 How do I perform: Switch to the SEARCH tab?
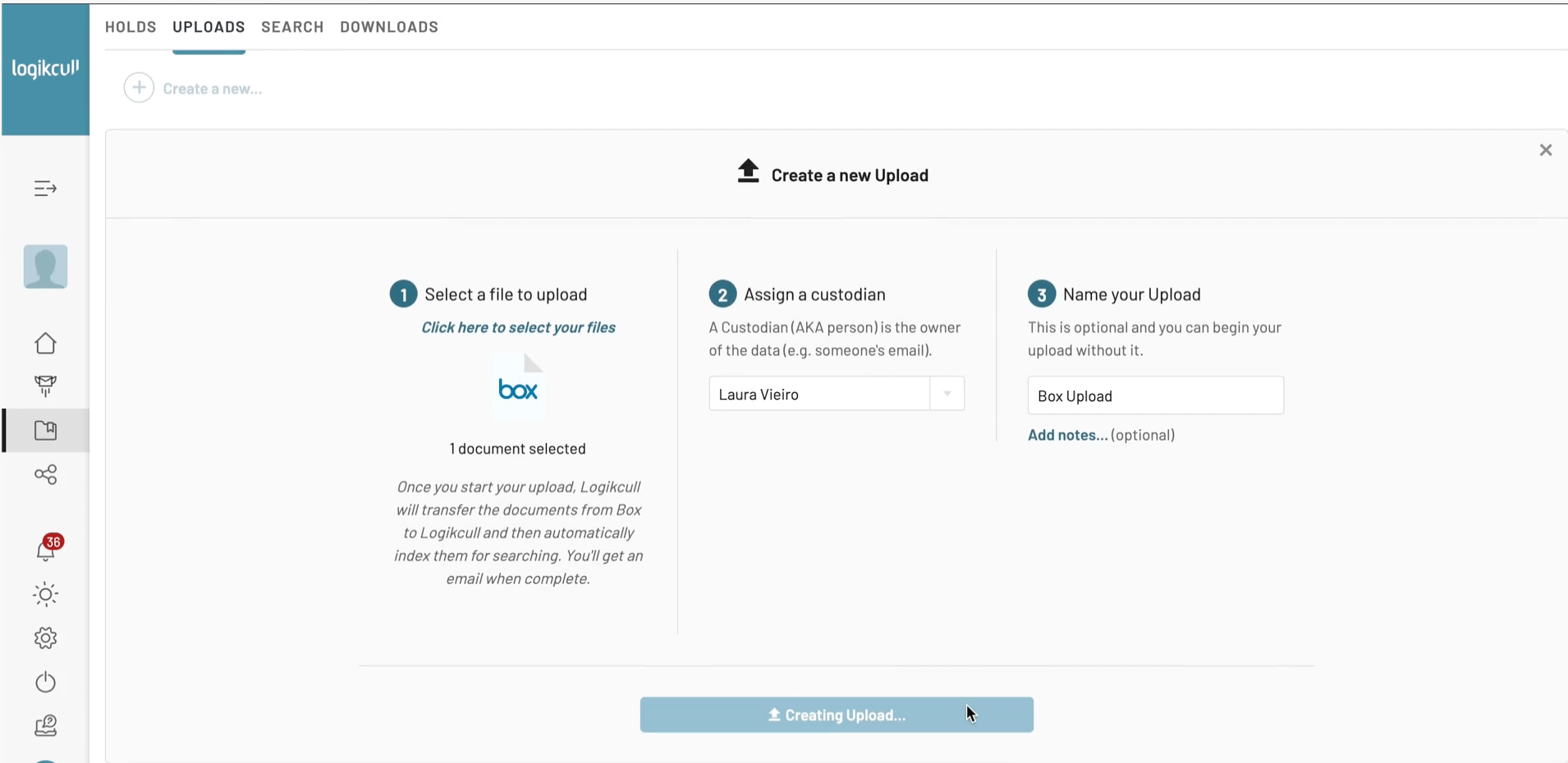(292, 26)
